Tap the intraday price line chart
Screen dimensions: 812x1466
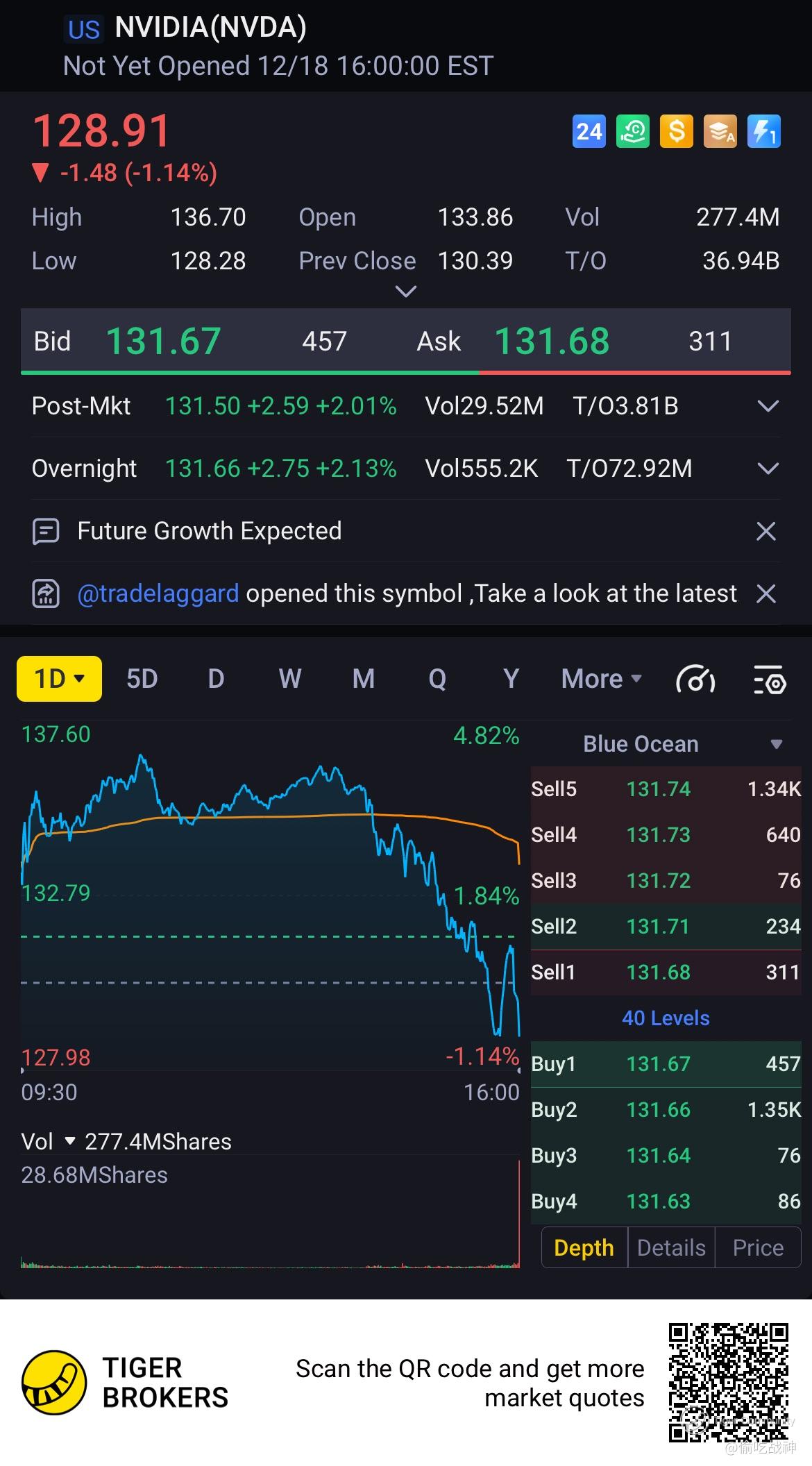[x=271, y=895]
